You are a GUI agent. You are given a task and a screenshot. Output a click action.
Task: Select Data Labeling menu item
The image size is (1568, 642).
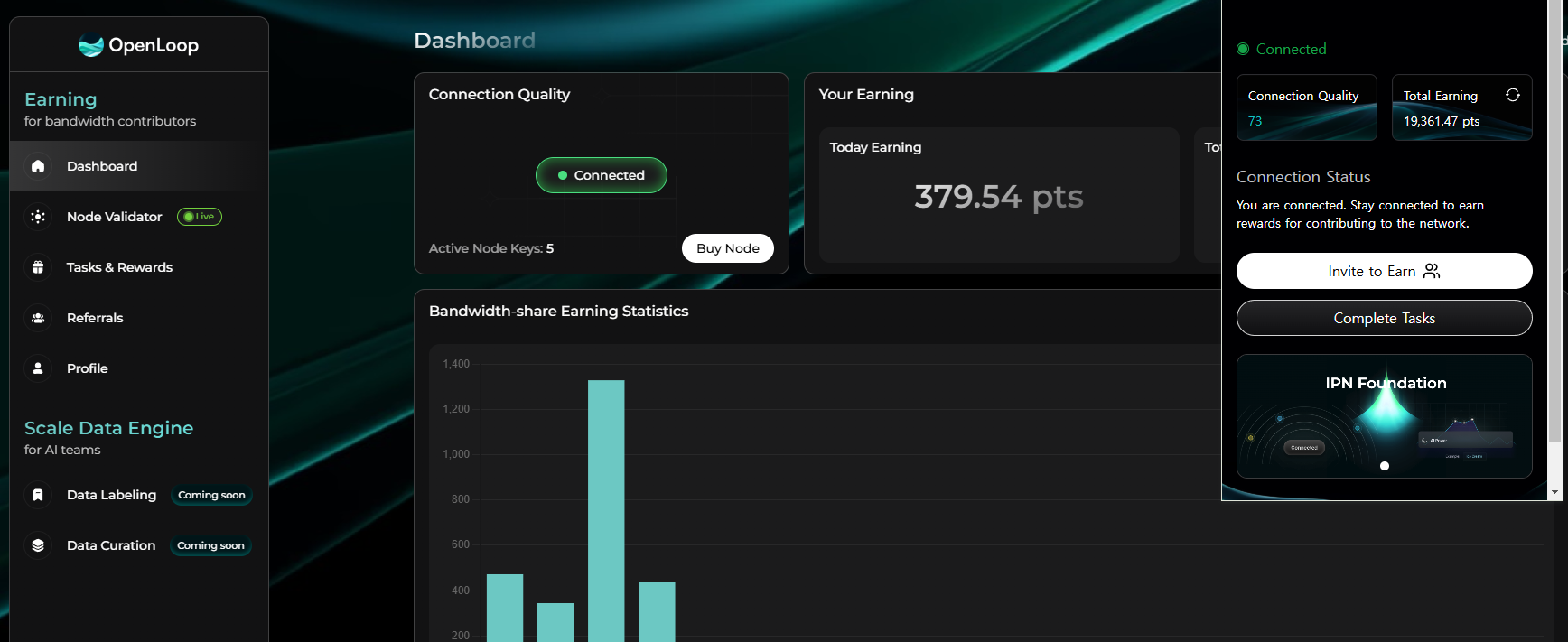pos(139,495)
